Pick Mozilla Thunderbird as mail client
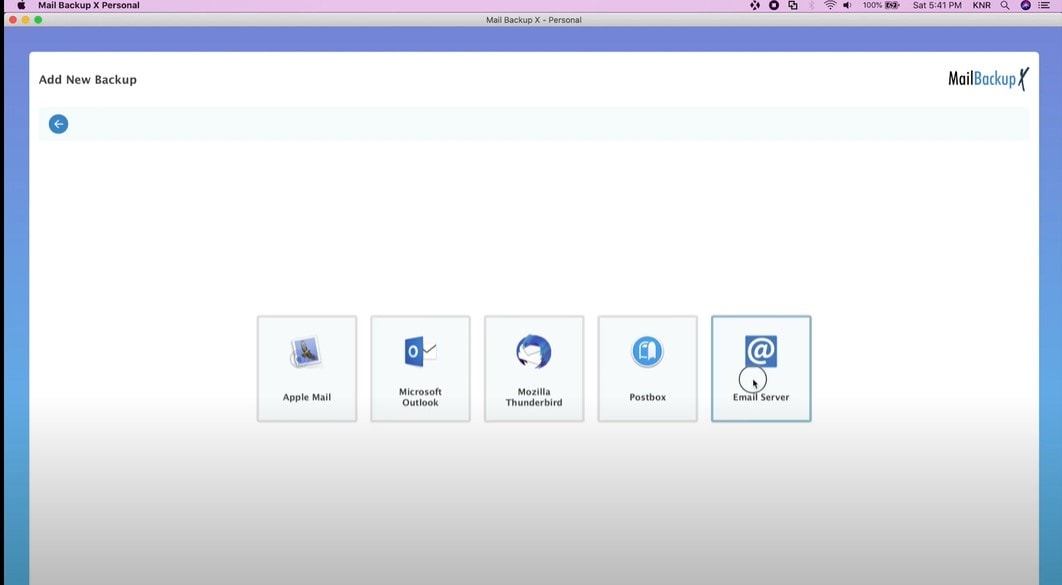 534,369
